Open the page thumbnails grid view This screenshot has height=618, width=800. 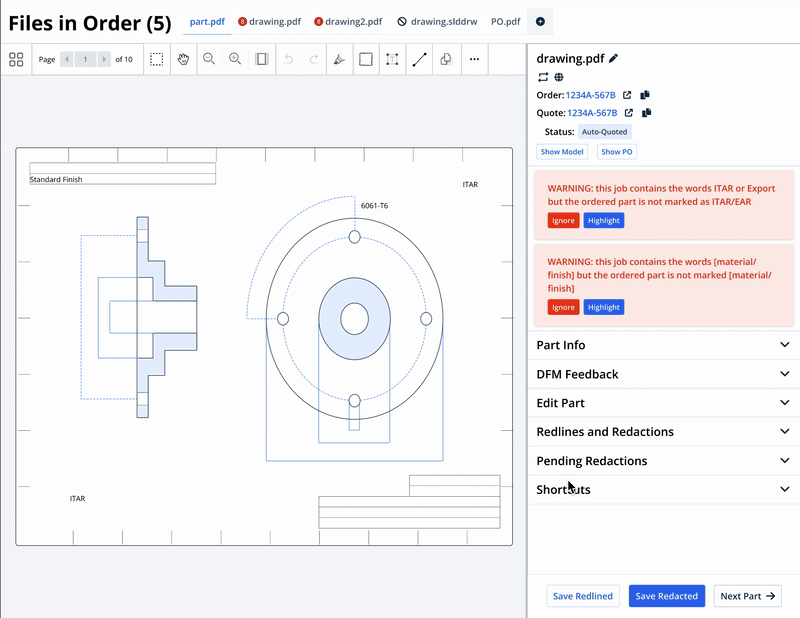16,59
